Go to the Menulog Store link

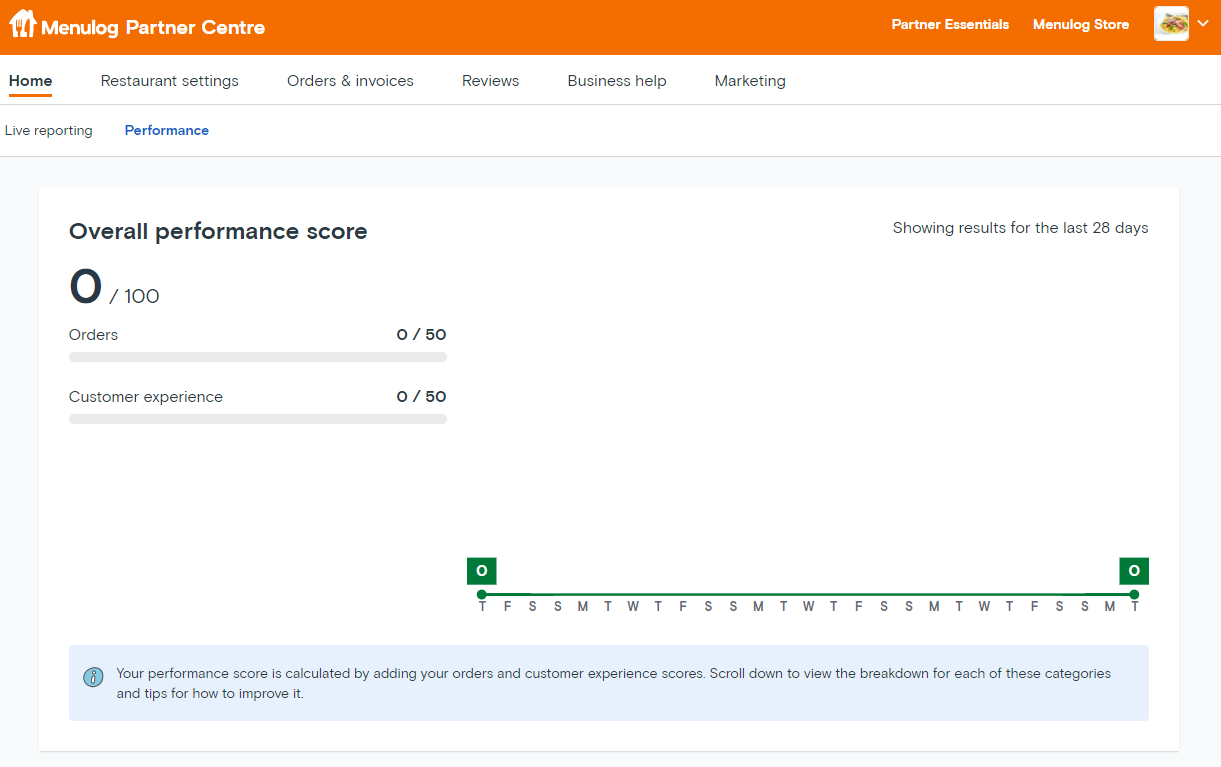click(x=1080, y=25)
